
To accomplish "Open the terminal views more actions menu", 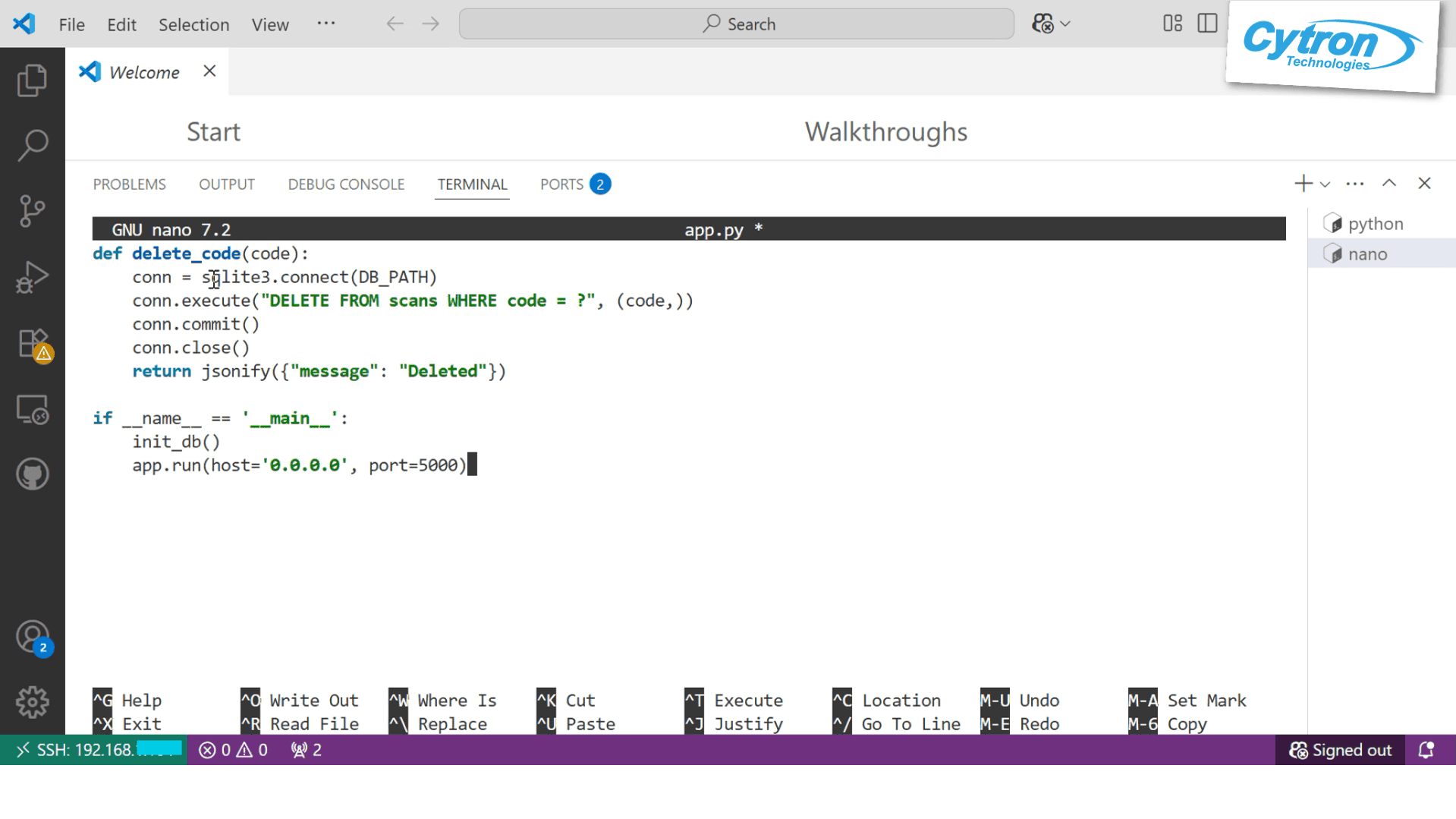I will pos(1354,183).
